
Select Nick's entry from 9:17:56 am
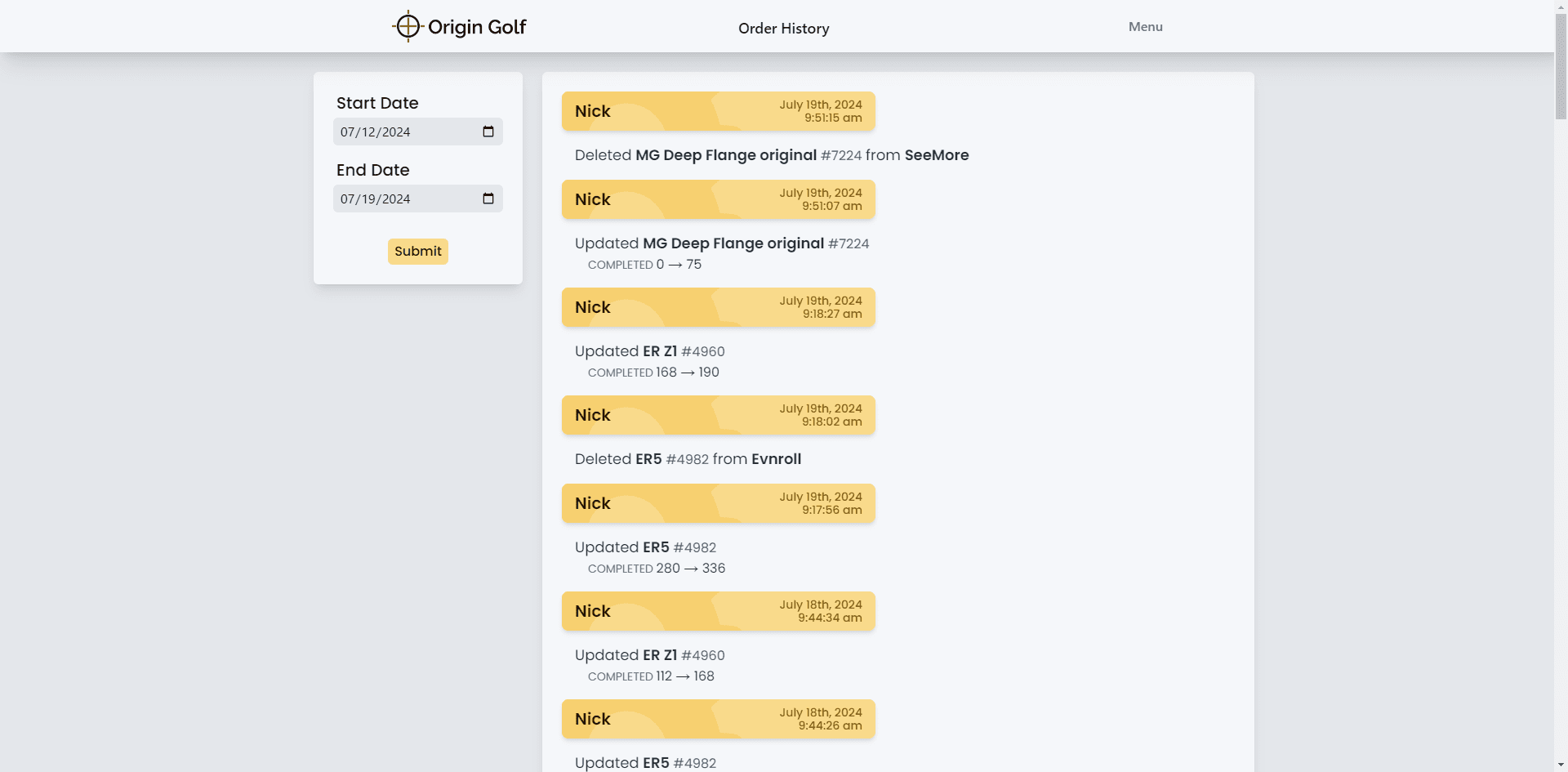[718, 503]
